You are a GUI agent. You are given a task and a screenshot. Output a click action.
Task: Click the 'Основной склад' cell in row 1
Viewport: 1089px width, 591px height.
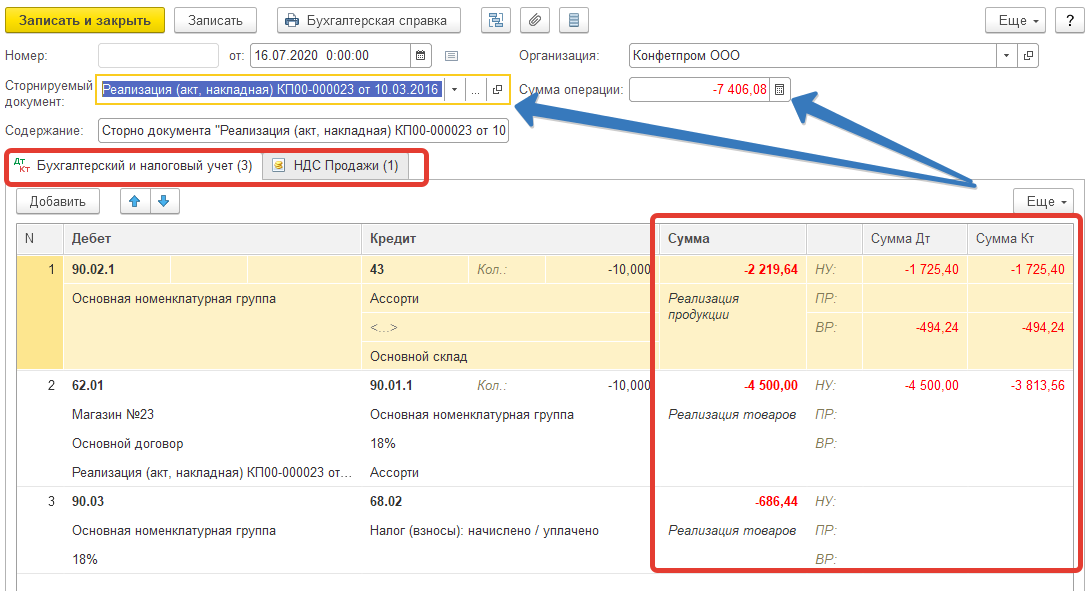tap(509, 356)
